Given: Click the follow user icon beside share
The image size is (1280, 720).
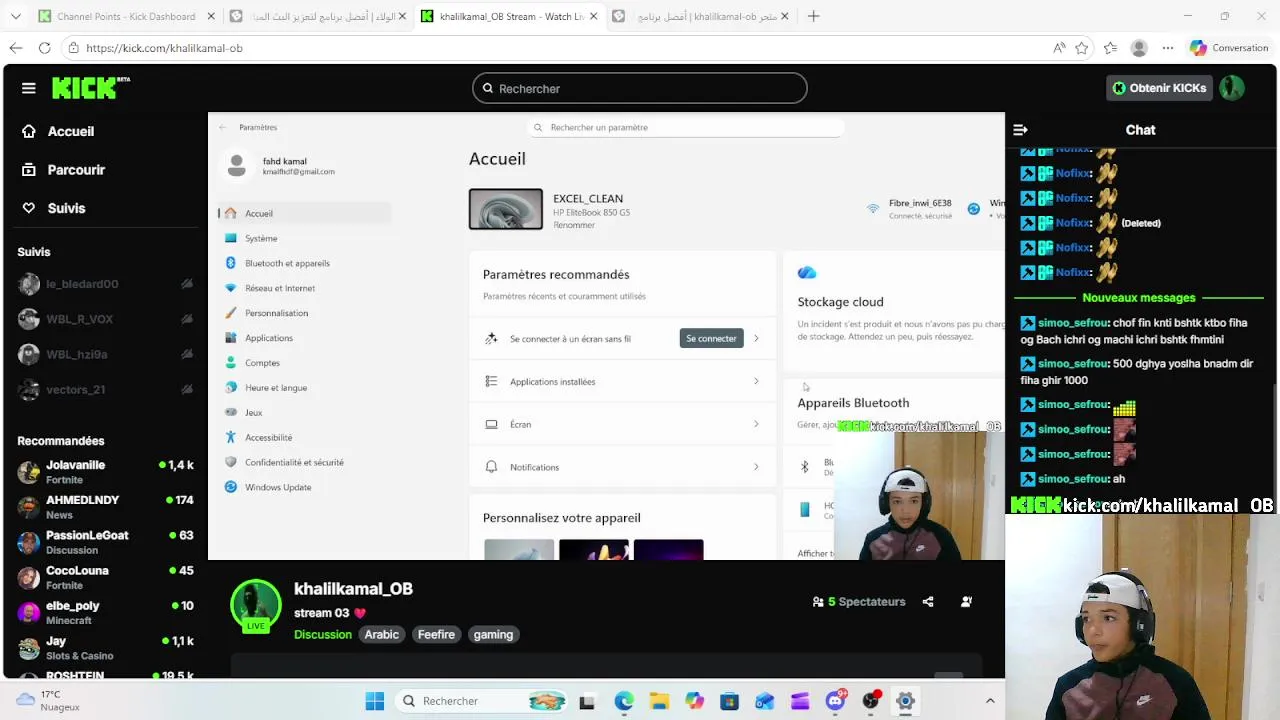Looking at the screenshot, I should tap(966, 602).
